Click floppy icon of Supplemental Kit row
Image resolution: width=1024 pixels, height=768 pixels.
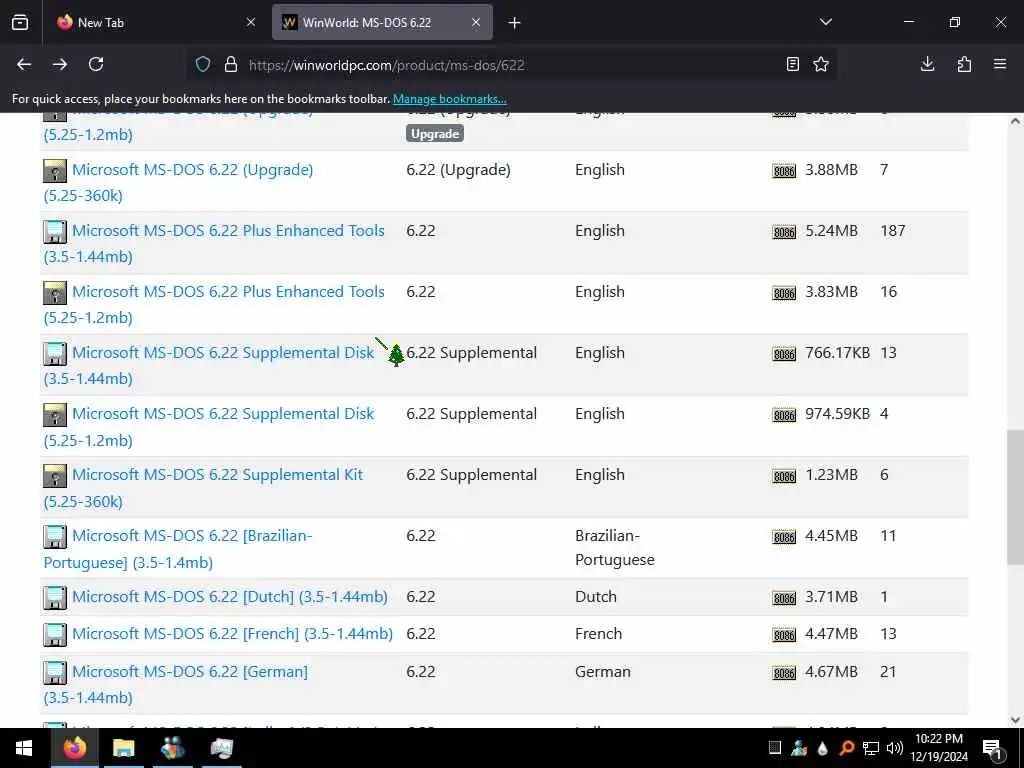click(x=55, y=476)
